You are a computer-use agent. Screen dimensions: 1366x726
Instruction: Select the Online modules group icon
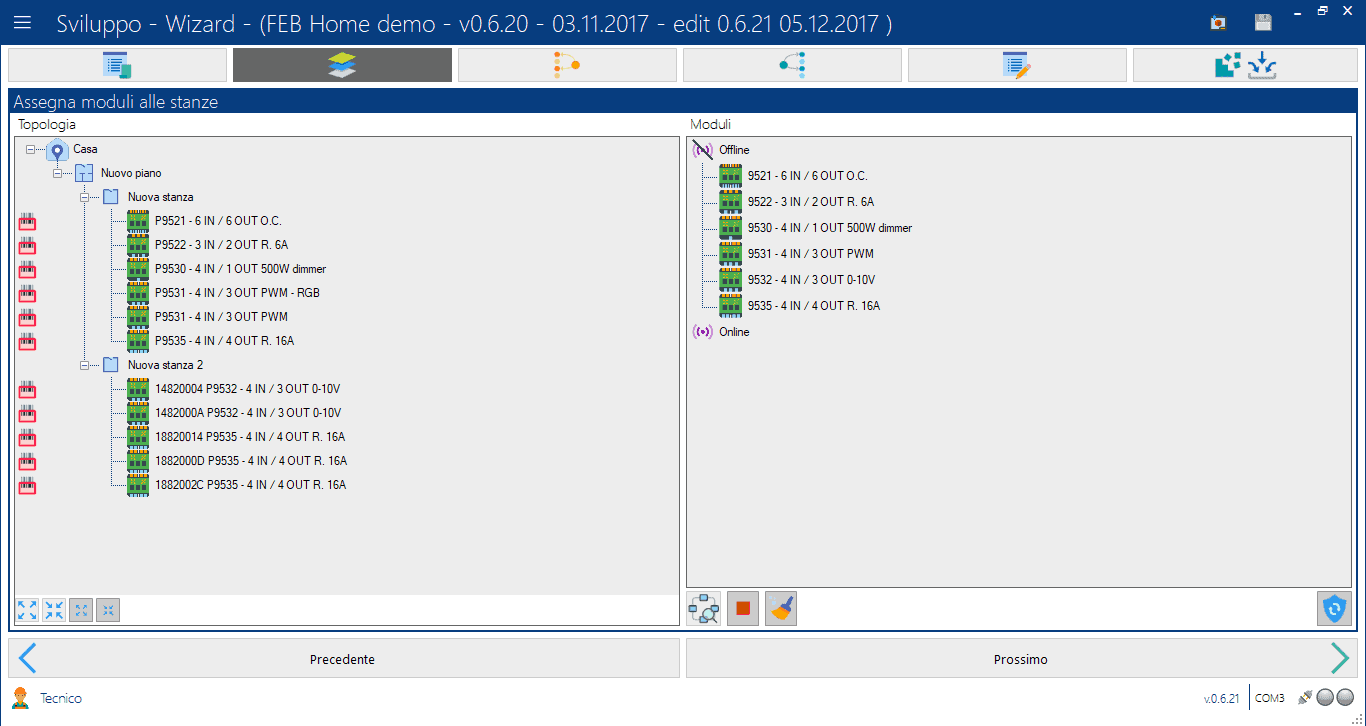pos(703,332)
